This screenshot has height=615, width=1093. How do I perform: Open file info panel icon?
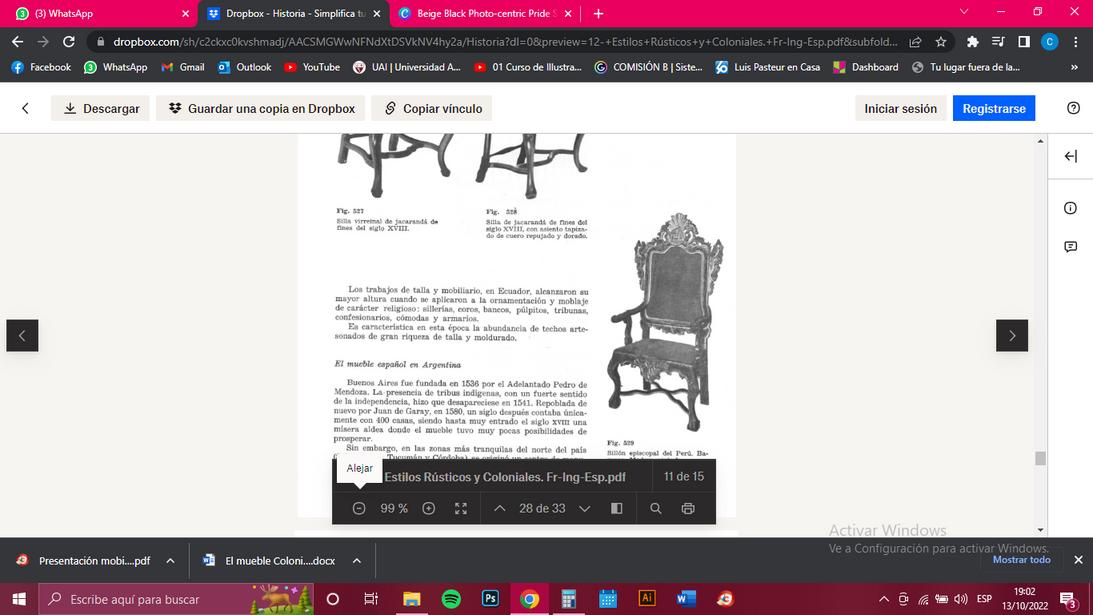pos(1071,208)
